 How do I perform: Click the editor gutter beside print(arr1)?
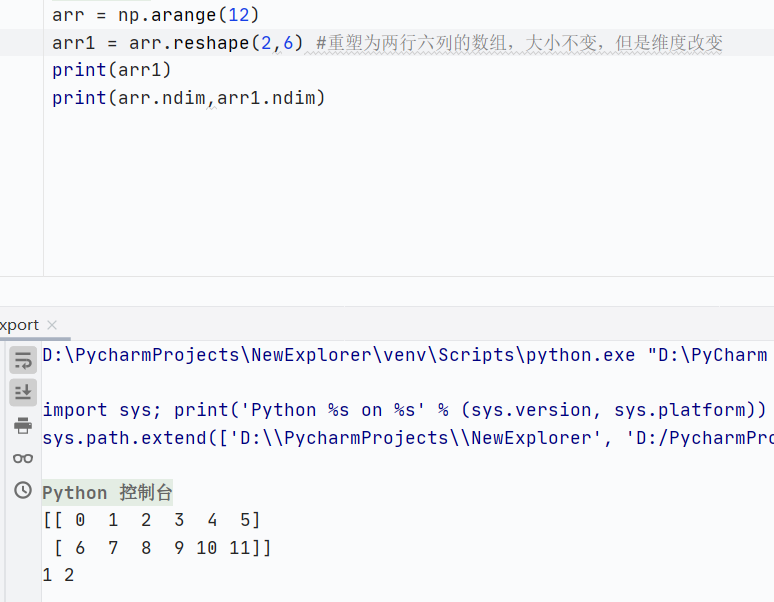click(22, 70)
